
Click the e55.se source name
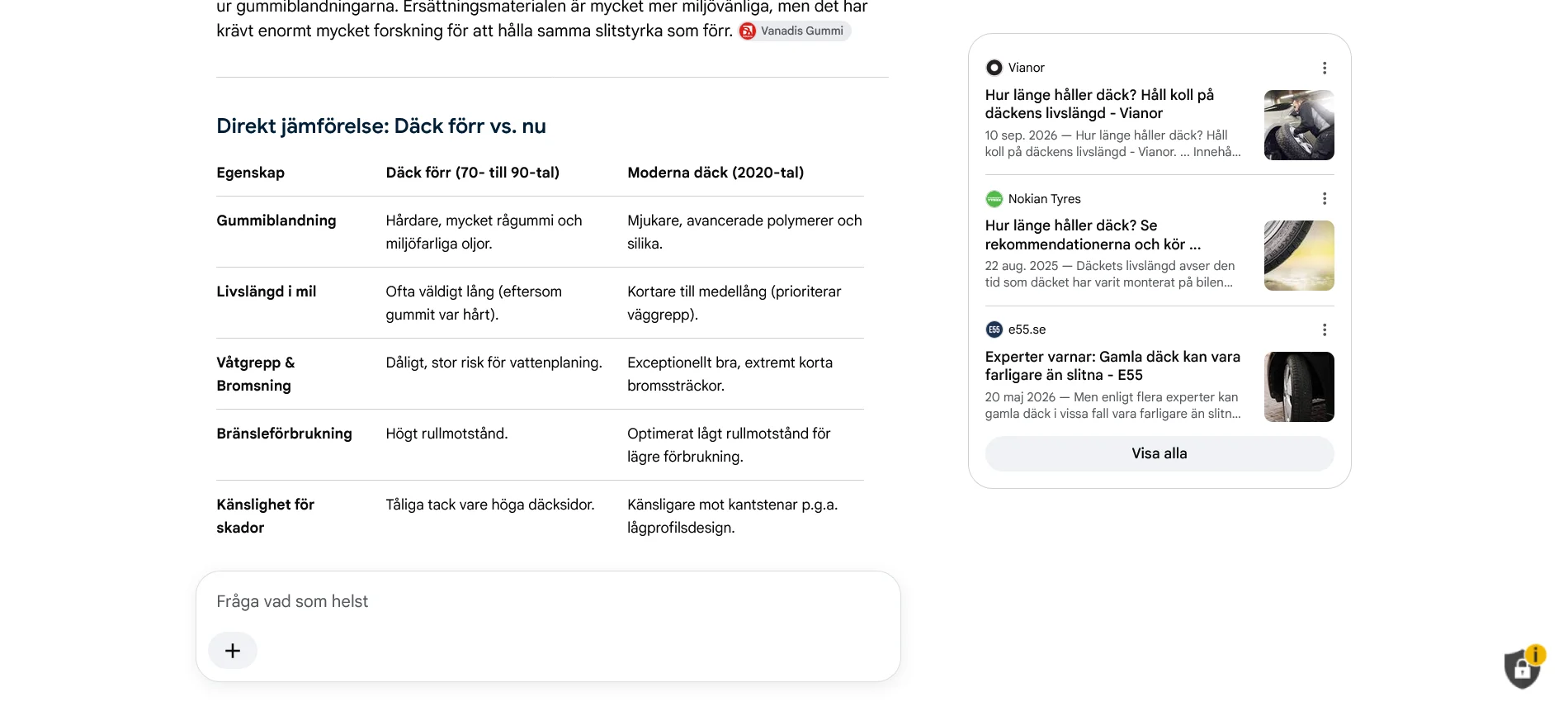[1027, 330]
